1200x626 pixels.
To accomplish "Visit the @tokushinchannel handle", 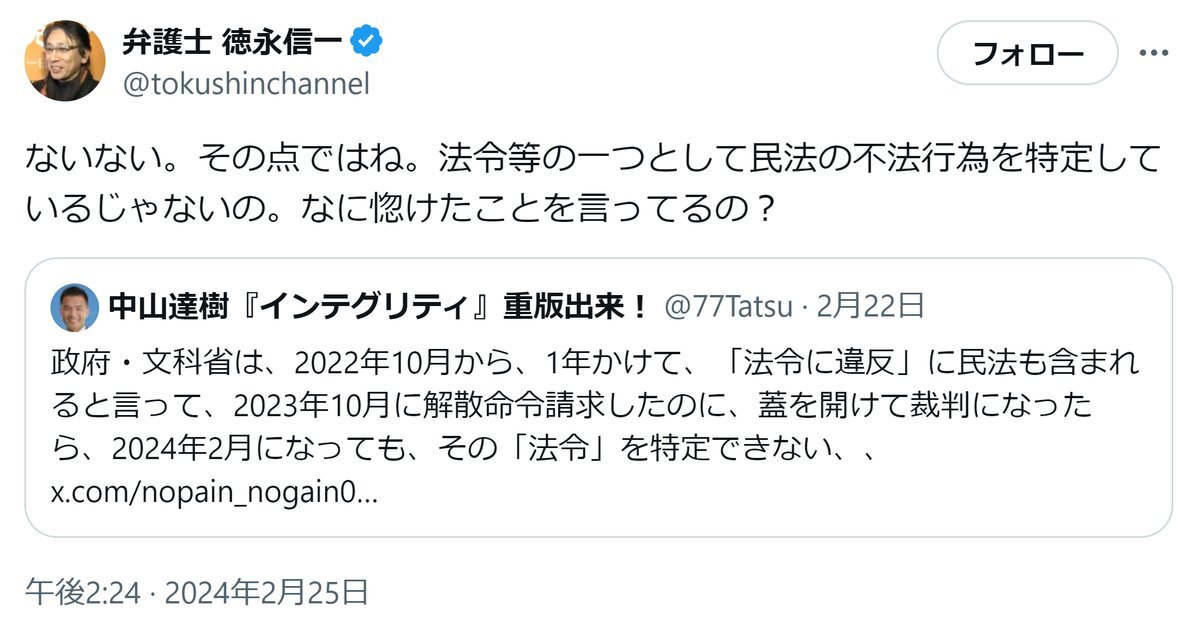I will pos(245,84).
